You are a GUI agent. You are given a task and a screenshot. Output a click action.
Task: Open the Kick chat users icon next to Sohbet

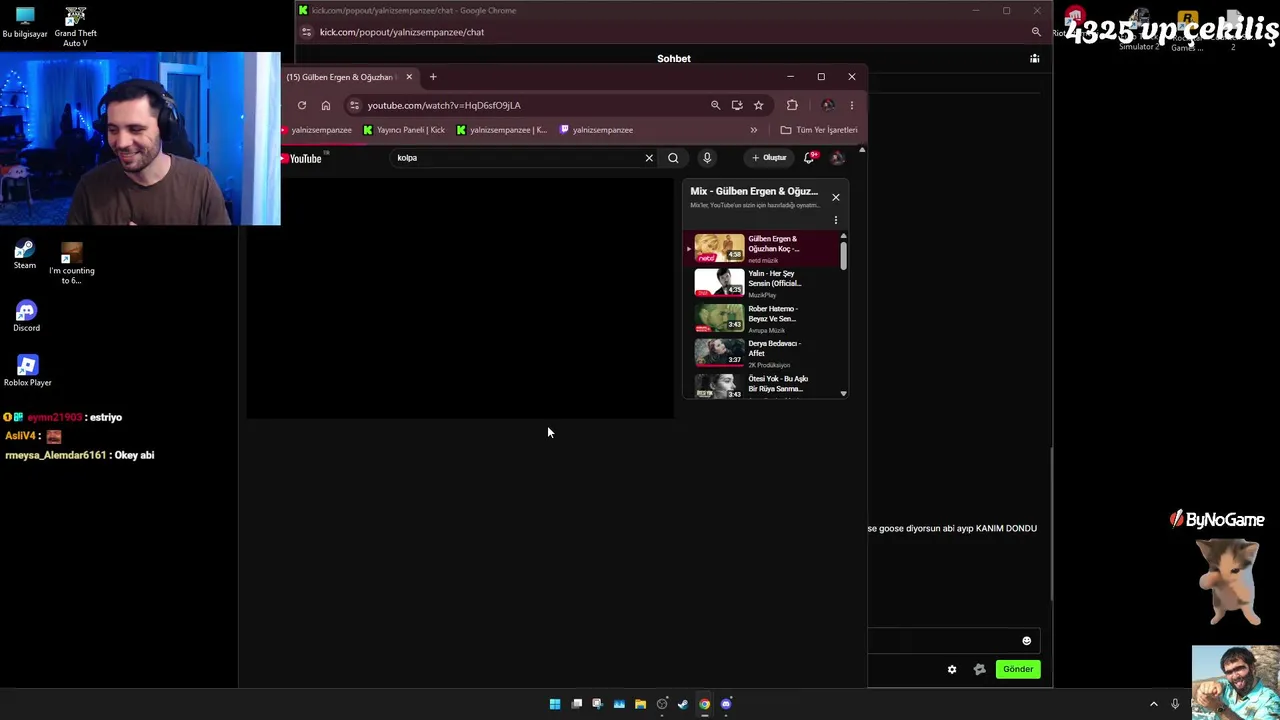click(x=1035, y=59)
